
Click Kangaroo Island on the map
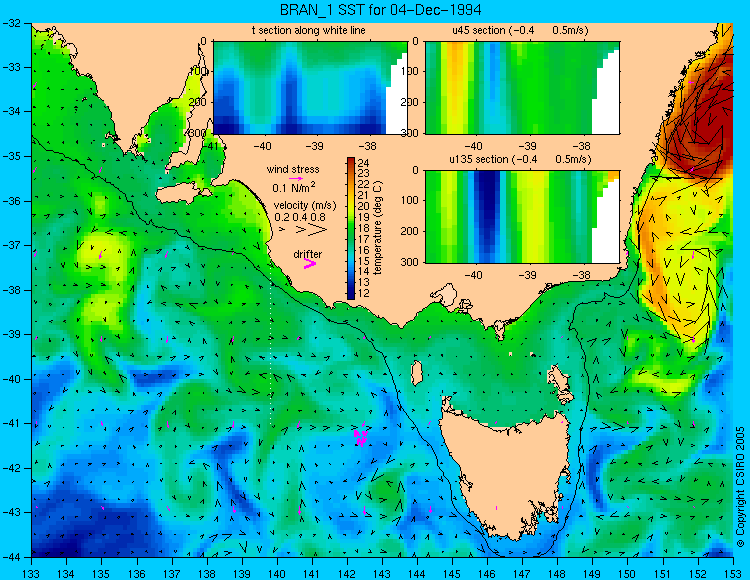pyautogui.click(x=183, y=195)
